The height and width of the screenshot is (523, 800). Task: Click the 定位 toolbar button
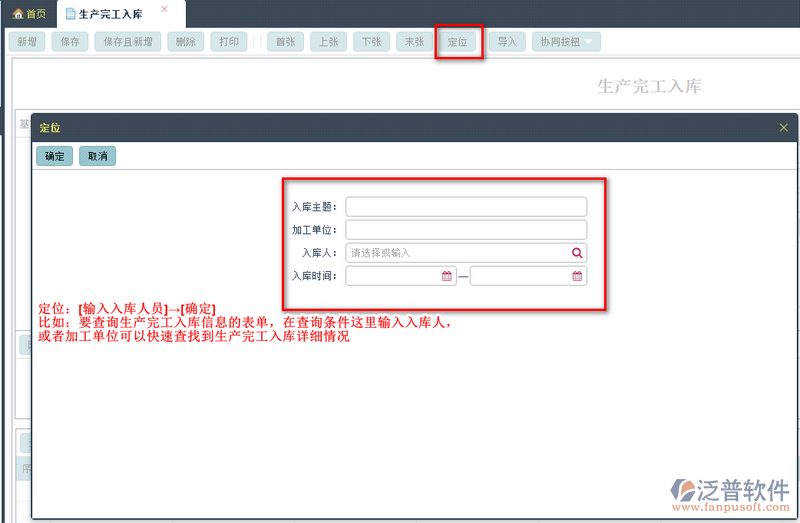point(458,42)
